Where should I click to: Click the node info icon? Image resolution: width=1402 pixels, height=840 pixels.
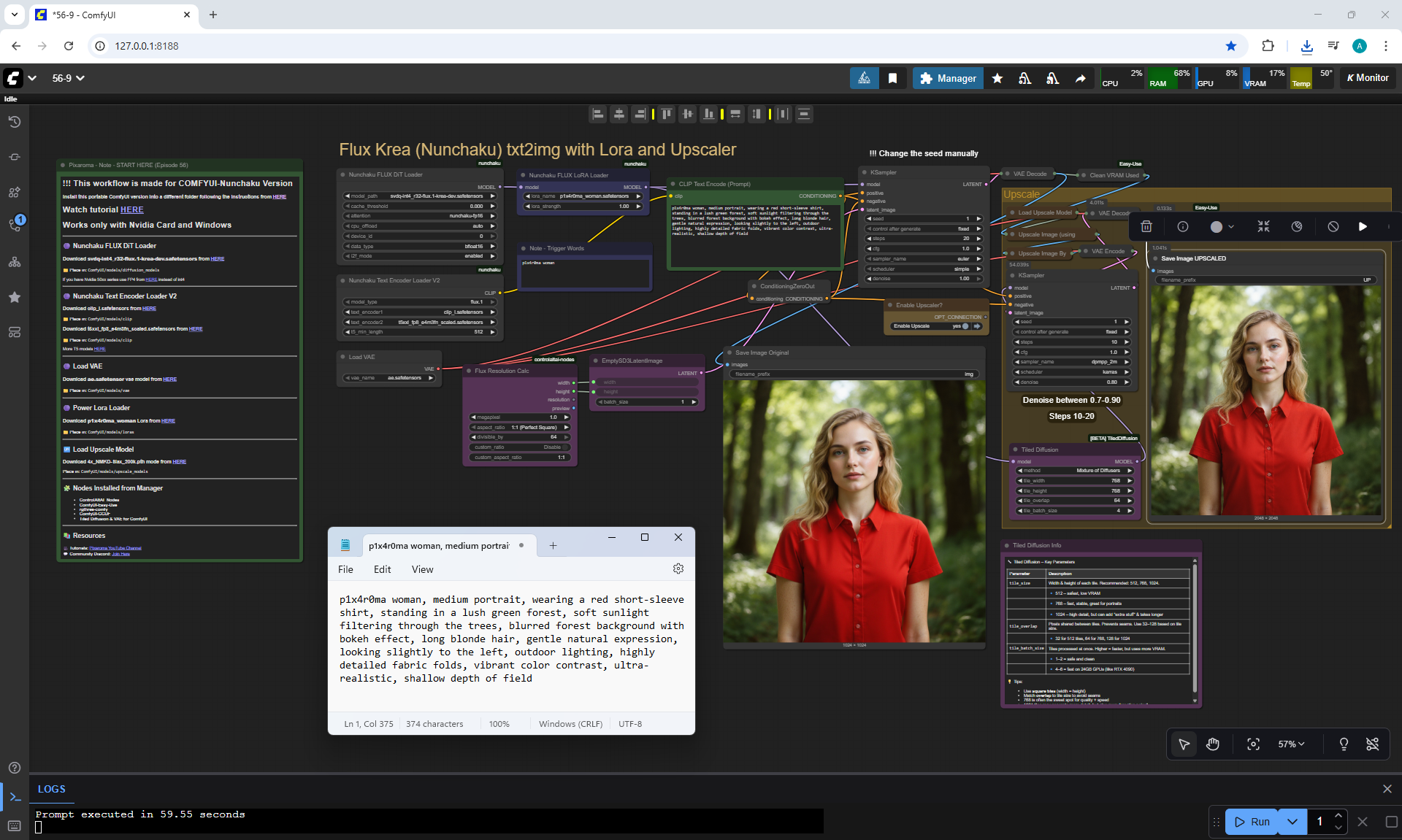pyautogui.click(x=1183, y=227)
